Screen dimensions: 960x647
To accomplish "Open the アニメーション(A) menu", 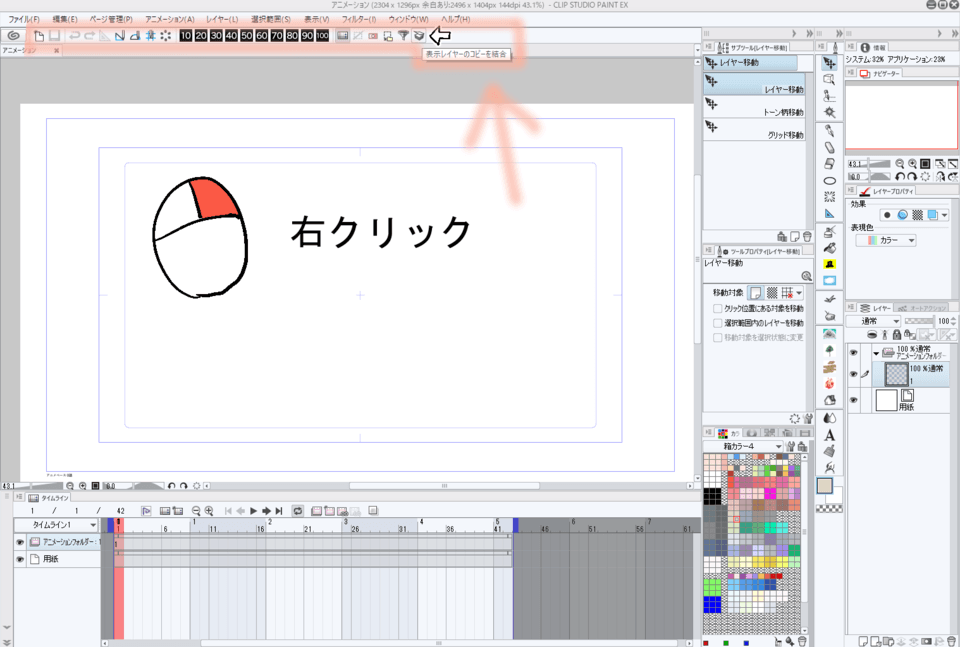I will pos(170,19).
